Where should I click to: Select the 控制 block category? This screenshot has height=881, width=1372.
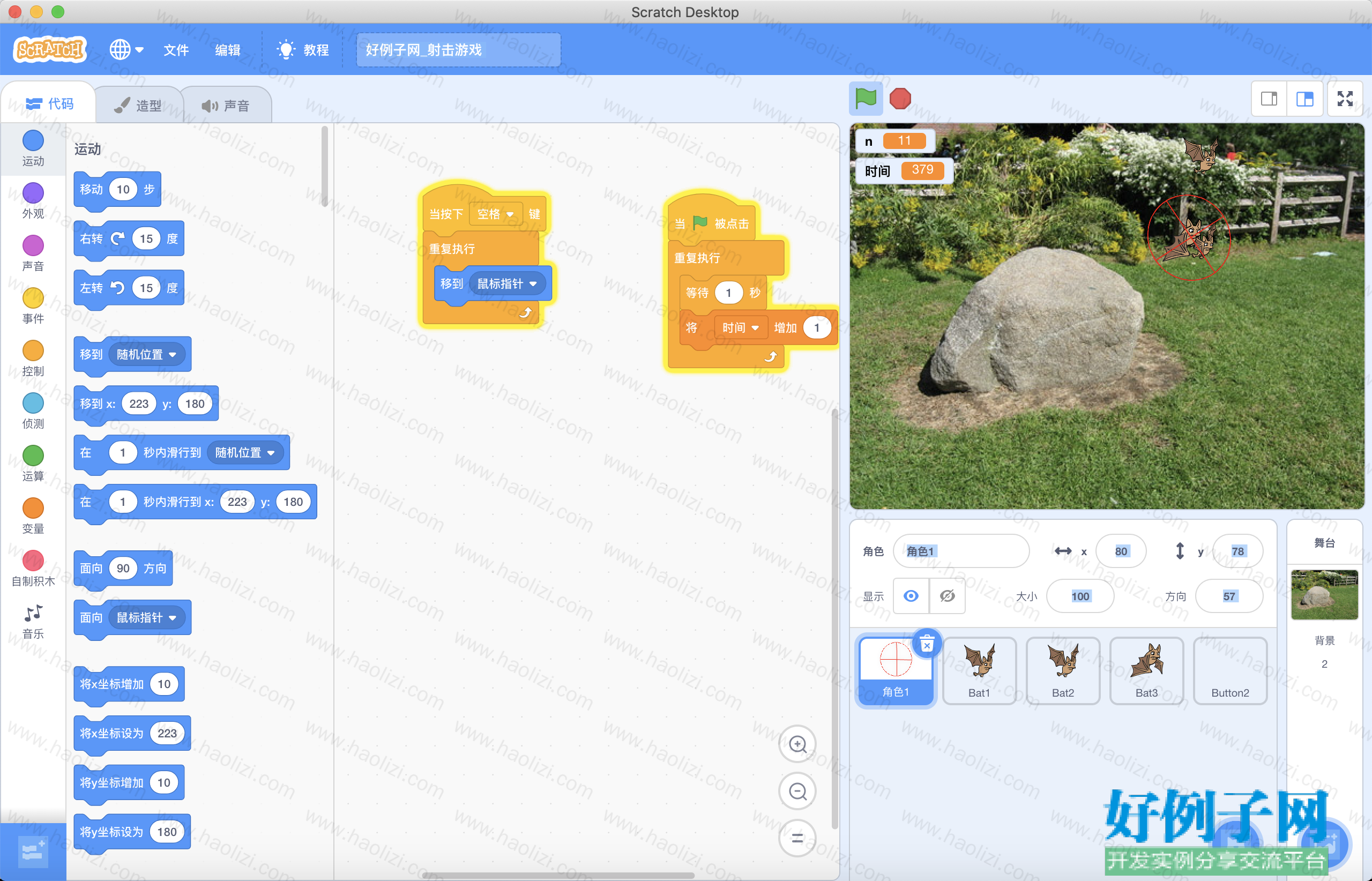(33, 359)
